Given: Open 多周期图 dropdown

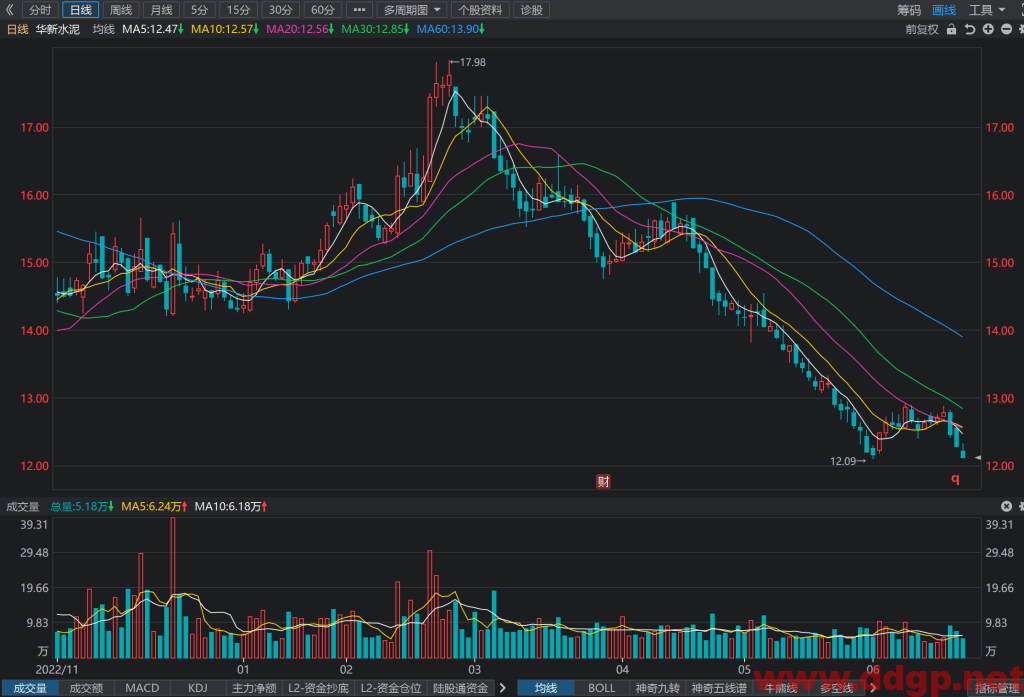Looking at the screenshot, I should click(x=412, y=10).
